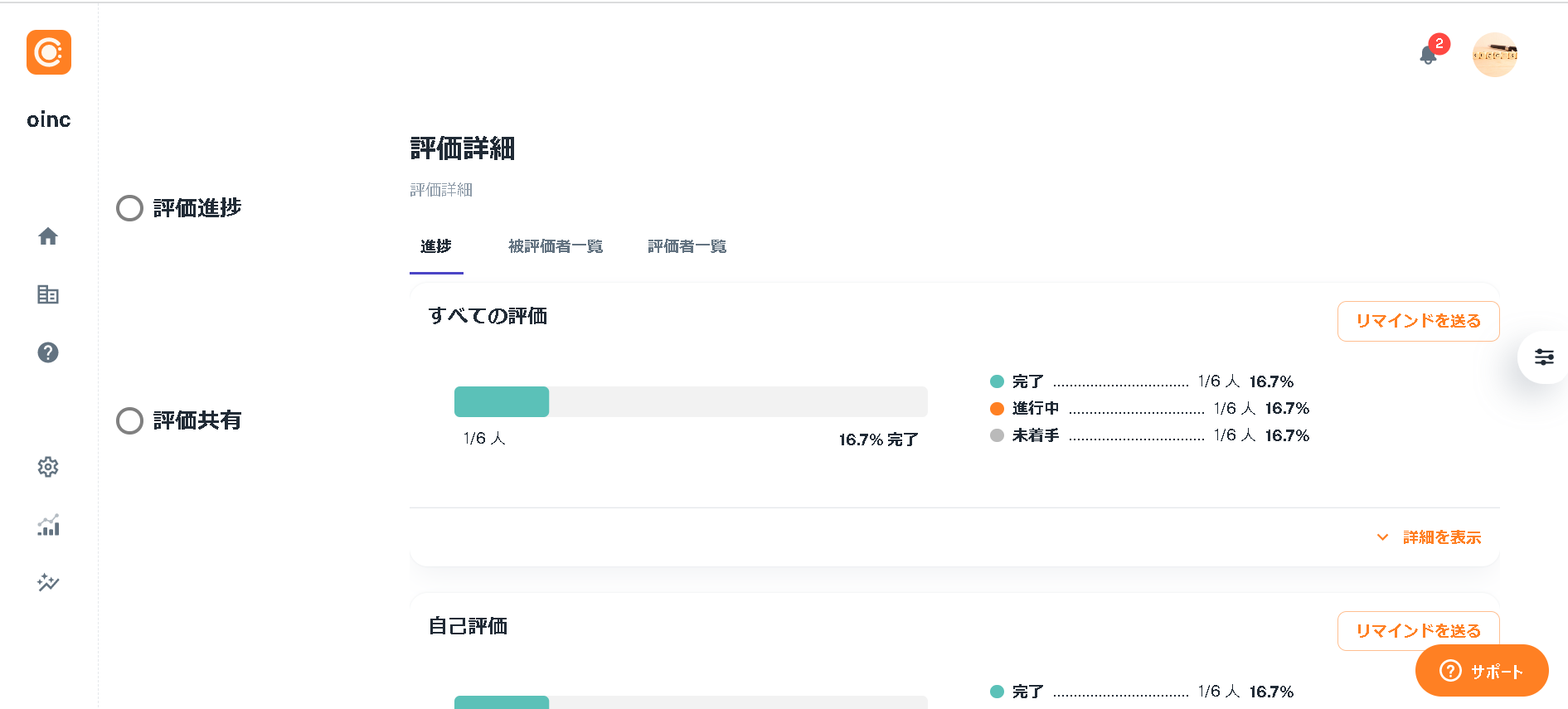The width and height of the screenshot is (1568, 709).
Task: Select the 評価共有 radio option
Action: coord(130,421)
